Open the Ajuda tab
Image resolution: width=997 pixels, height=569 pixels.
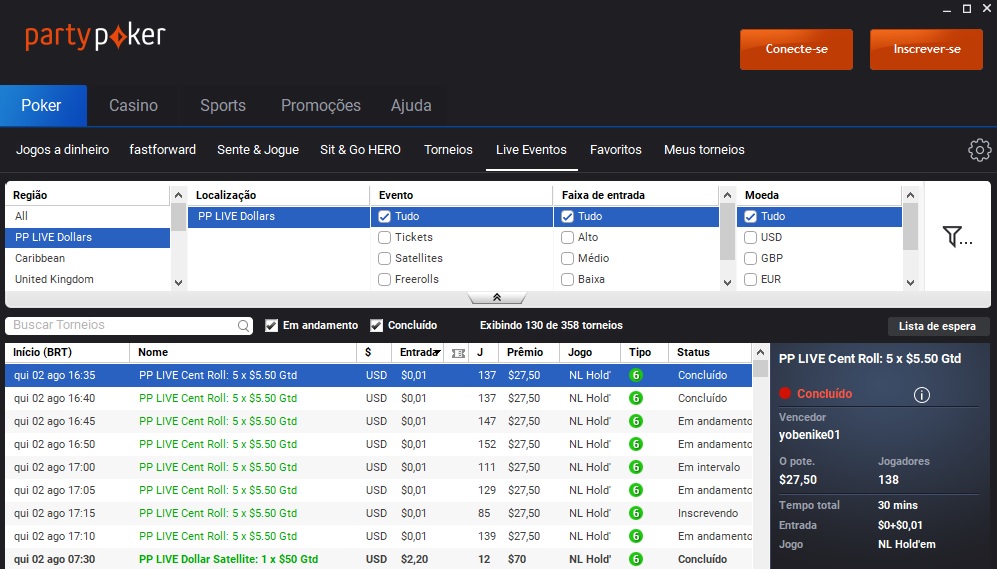(x=411, y=106)
